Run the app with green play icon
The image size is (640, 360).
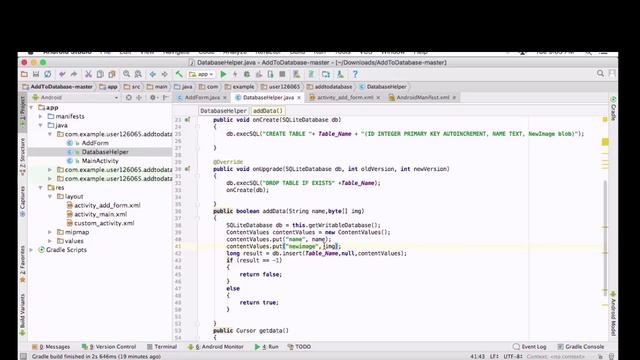click(223, 74)
